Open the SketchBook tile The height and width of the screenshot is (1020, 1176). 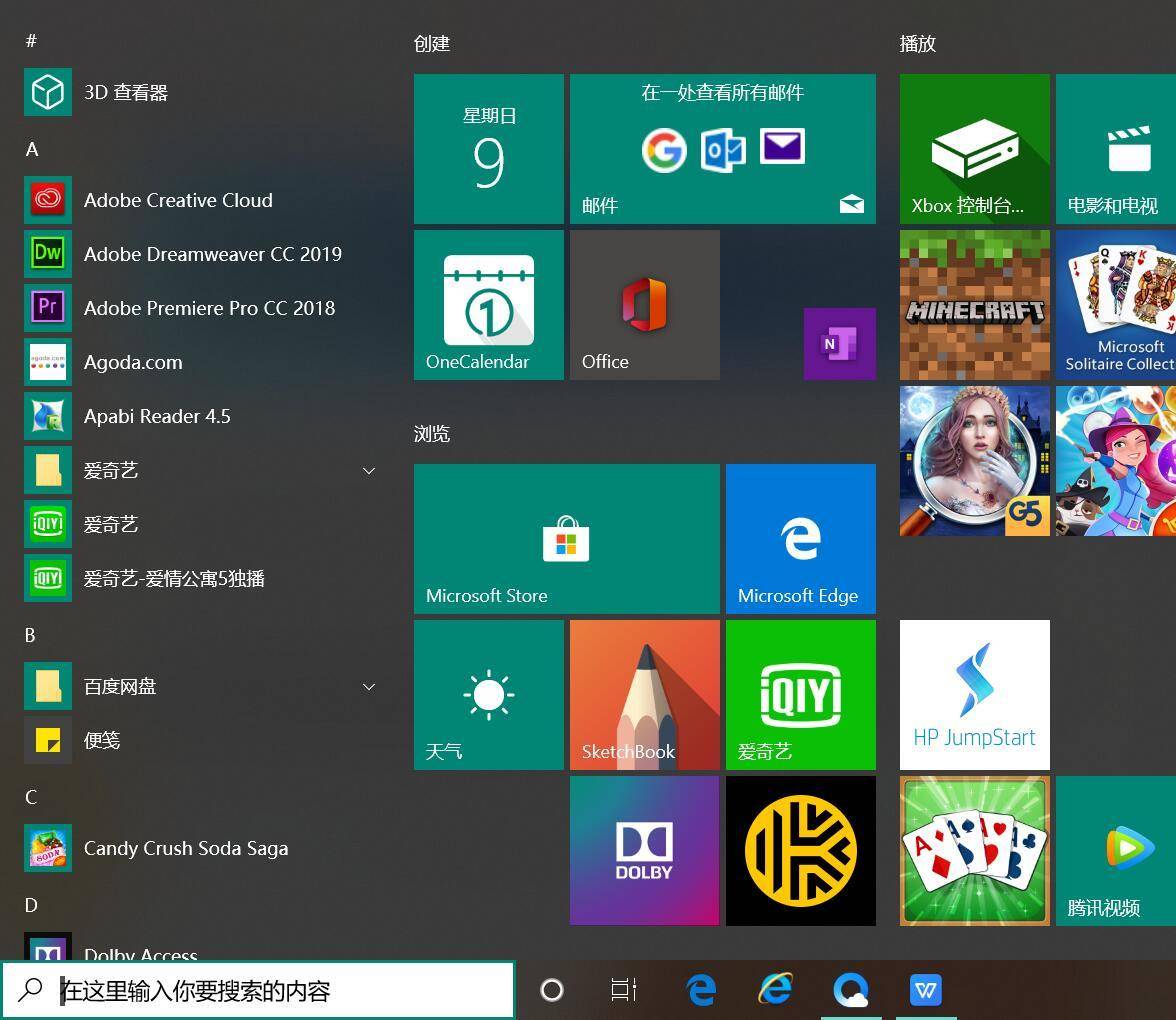click(x=645, y=695)
